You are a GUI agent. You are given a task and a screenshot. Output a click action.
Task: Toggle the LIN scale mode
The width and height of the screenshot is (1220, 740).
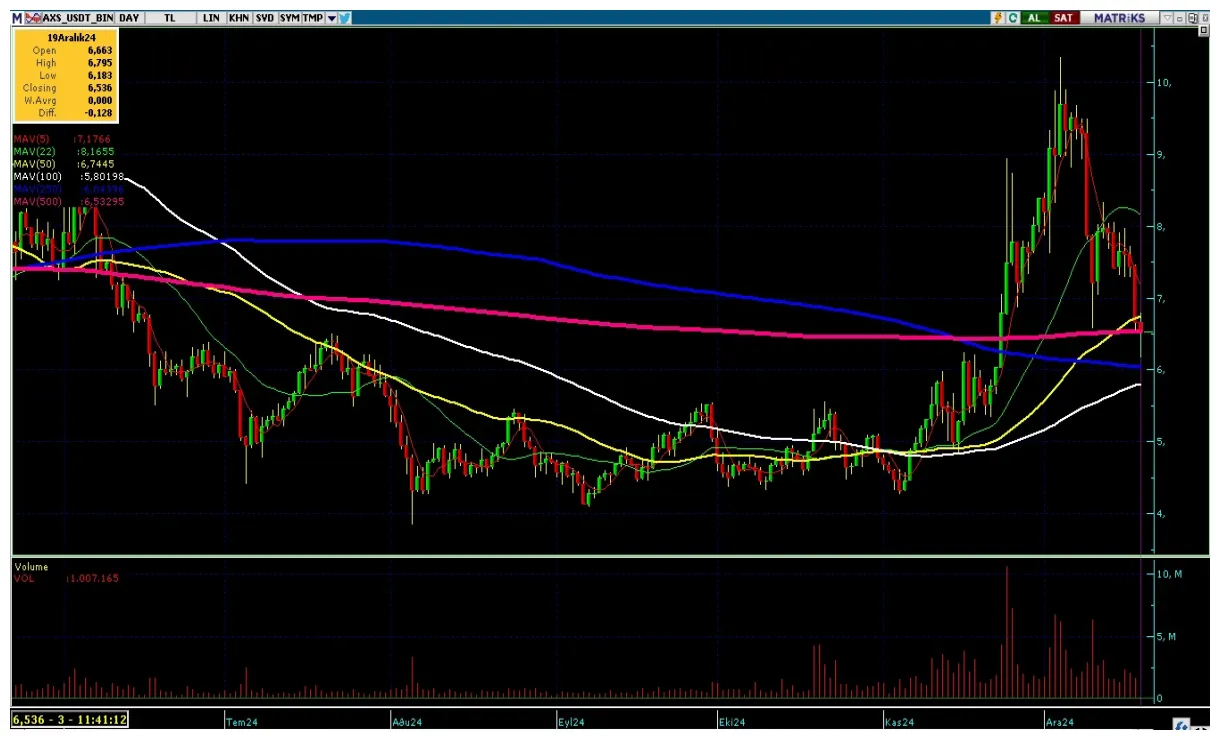[x=211, y=18]
